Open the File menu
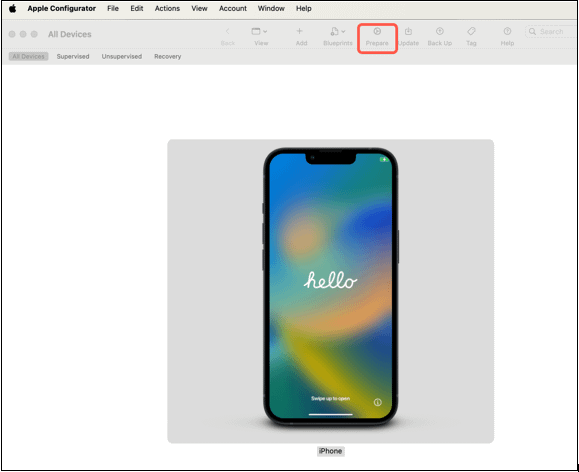The height and width of the screenshot is (472, 579). (113, 8)
